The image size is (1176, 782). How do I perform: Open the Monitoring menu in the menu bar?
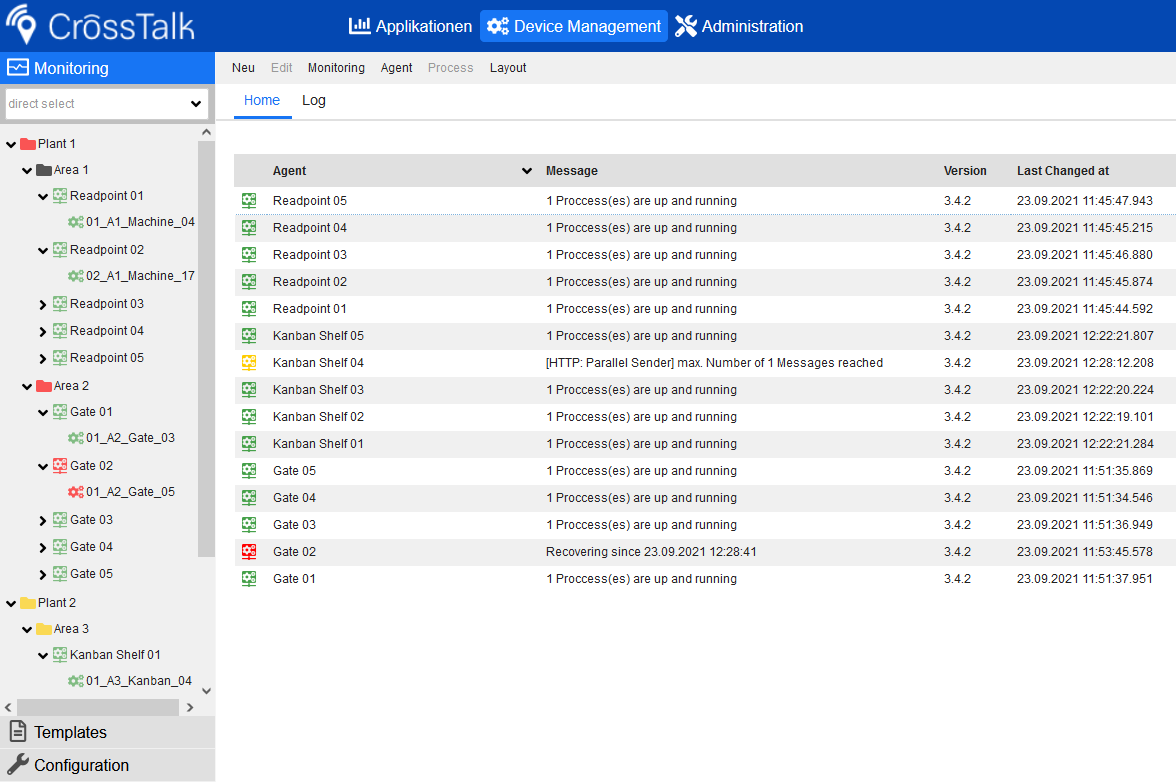(336, 67)
